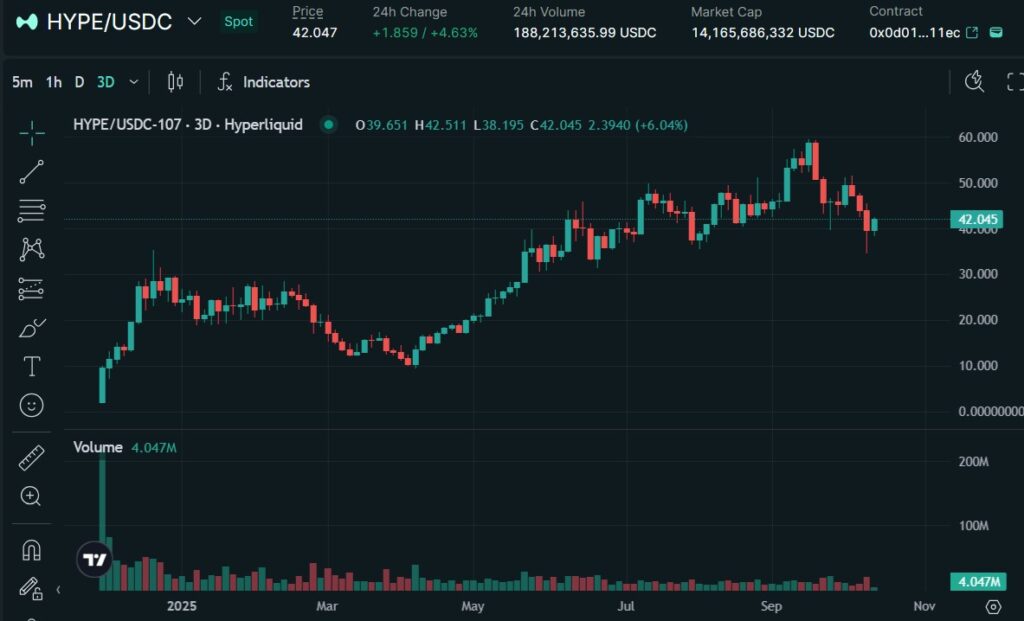Select the crosshair cursor tool
The height and width of the screenshot is (621, 1024).
31,131
